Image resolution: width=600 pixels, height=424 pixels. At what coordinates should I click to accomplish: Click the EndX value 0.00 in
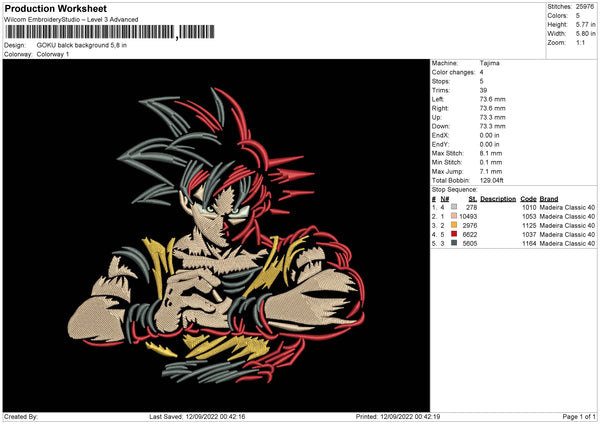[x=489, y=135]
